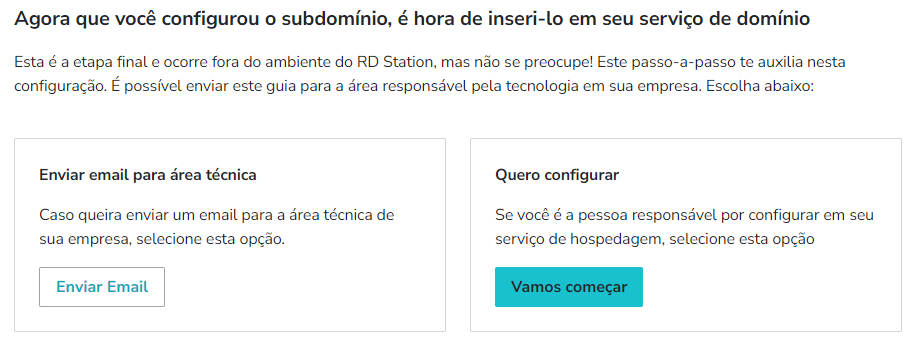913x361 pixels.
Task: Click the 'Caso queira enviar um email' description text
Action: coord(217,227)
